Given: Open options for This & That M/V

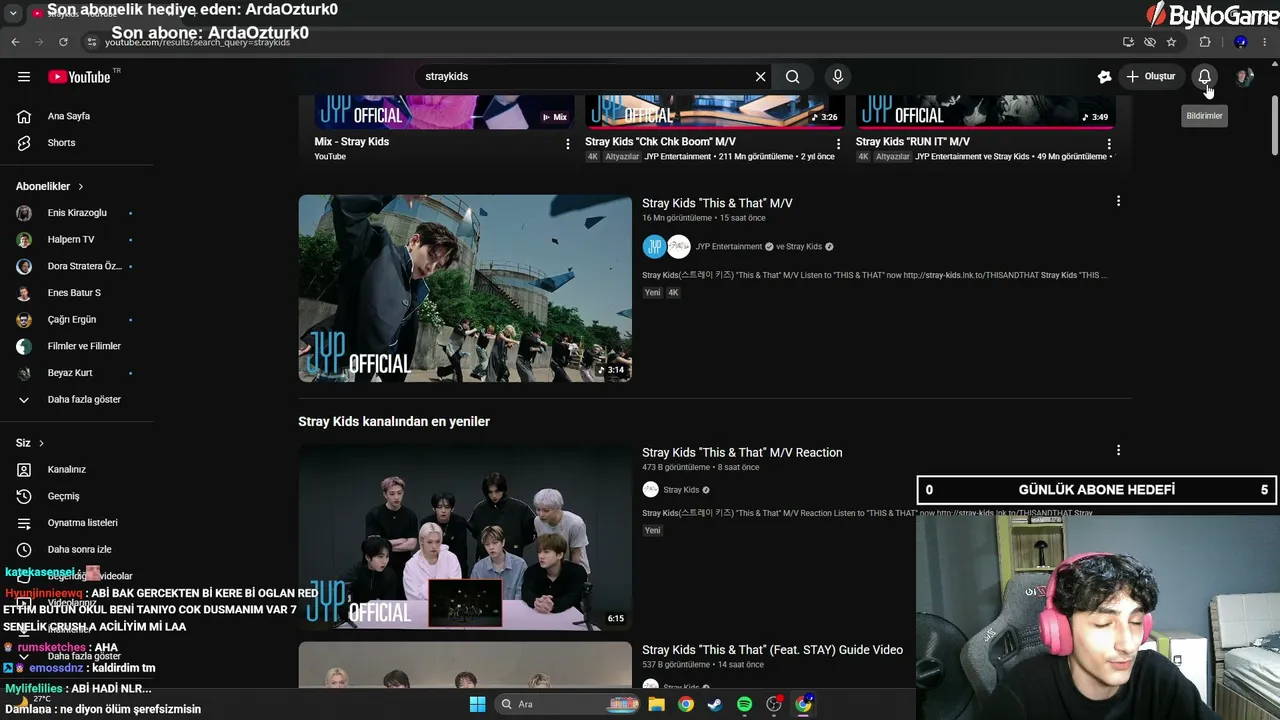Looking at the screenshot, I should coord(1118,201).
